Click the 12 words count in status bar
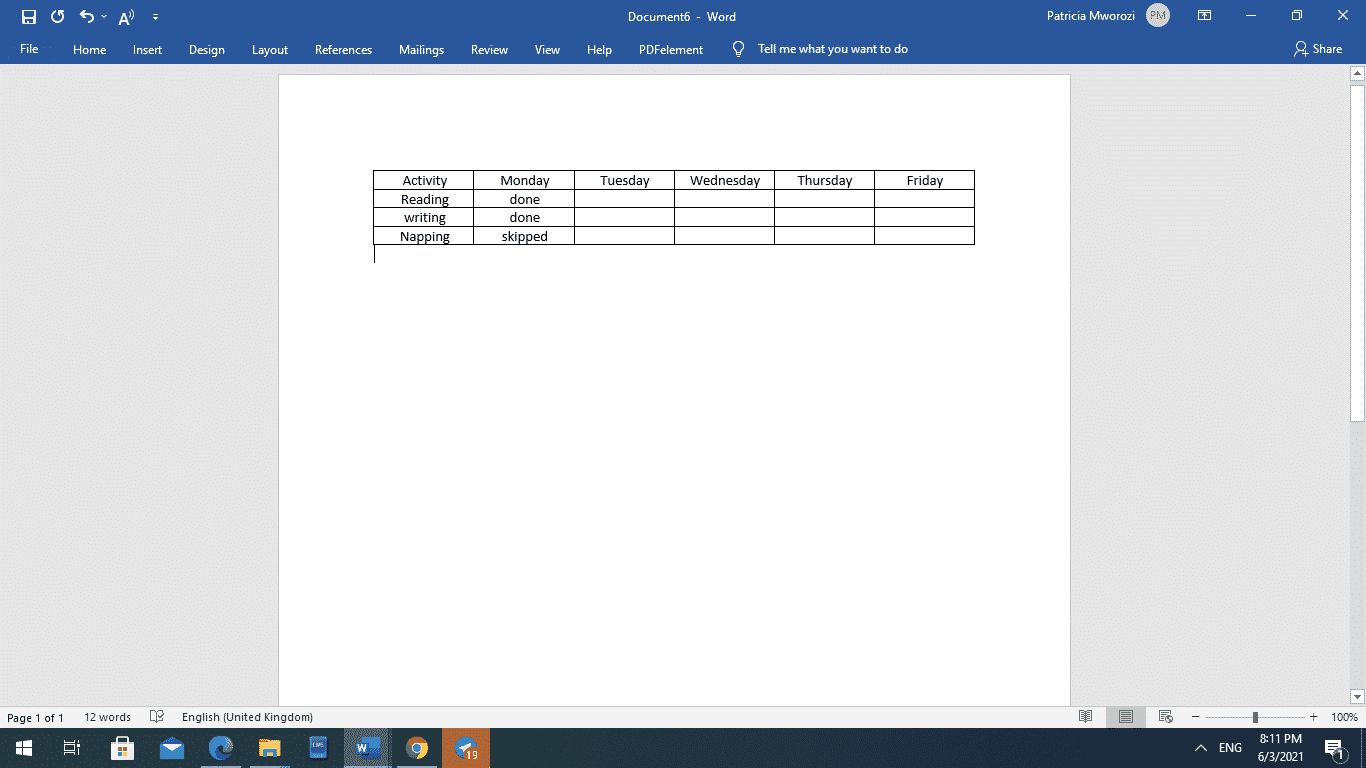Viewport: 1366px width, 768px height. pyautogui.click(x=107, y=717)
